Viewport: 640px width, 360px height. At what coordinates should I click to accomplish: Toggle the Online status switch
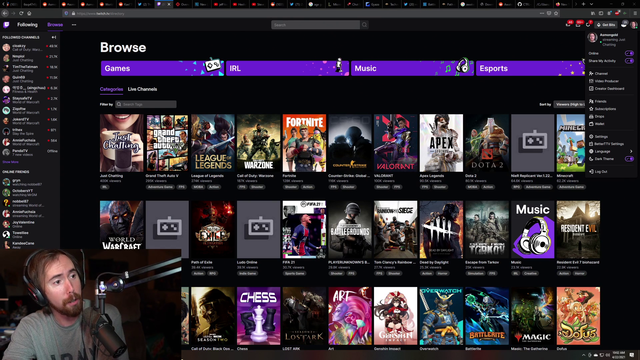[629, 53]
